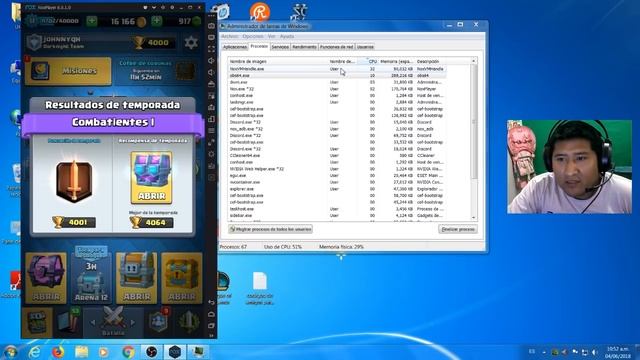
Task: Click Nox sidebar recent apps button
Action: pos(211,326)
